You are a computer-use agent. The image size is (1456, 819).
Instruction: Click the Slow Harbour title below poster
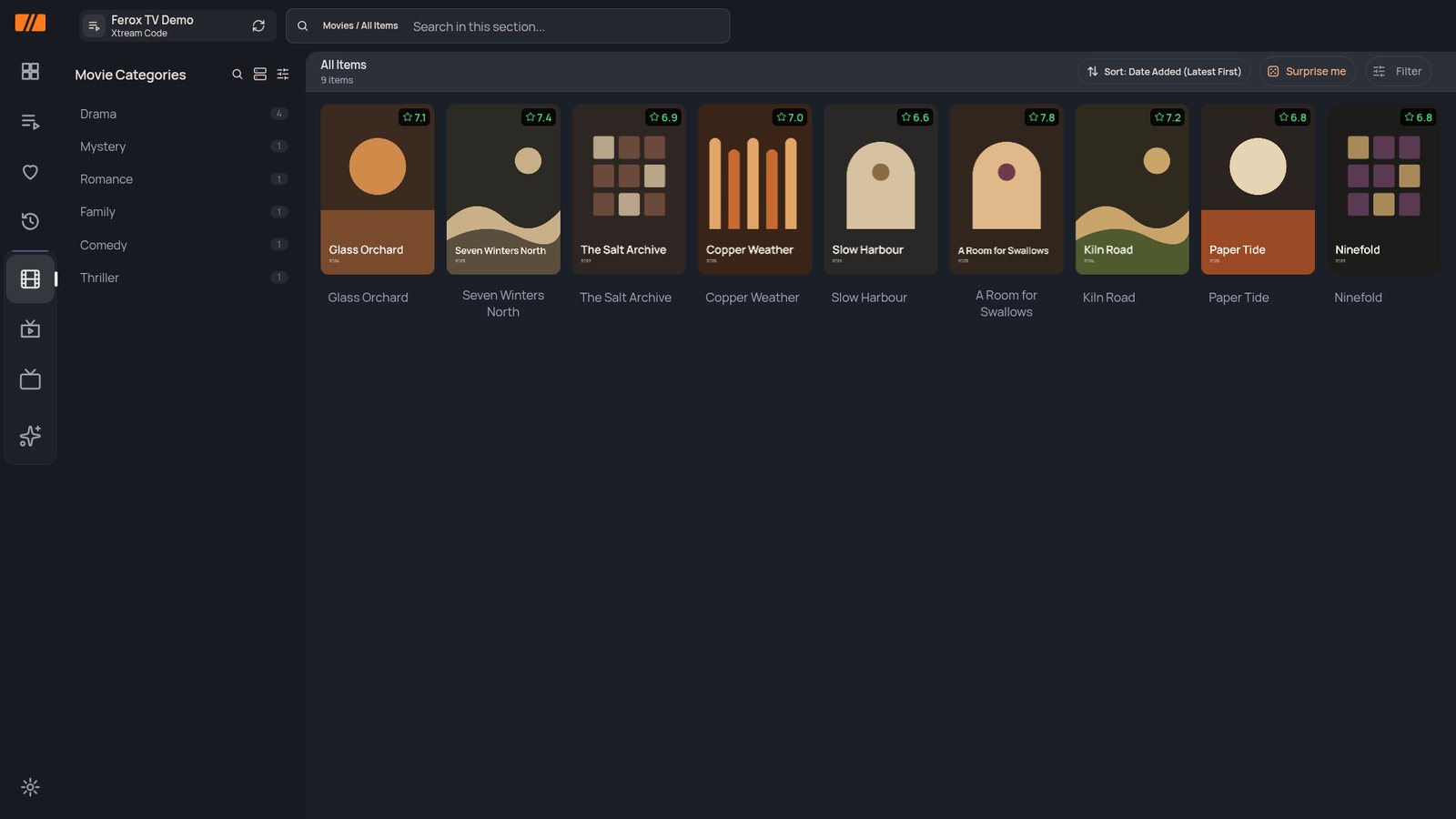(869, 298)
